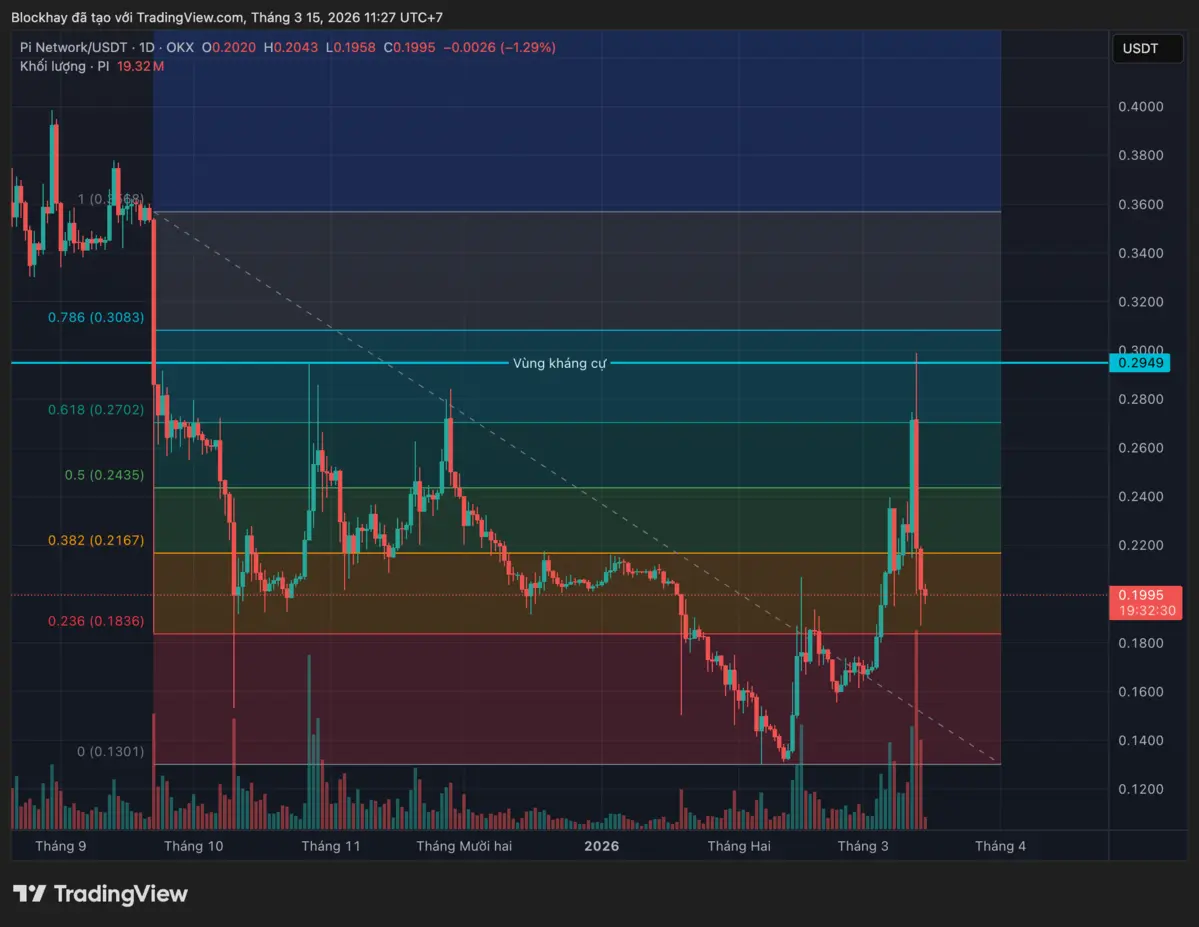Click the current price label 0.1995
This screenshot has width=1199, height=927.
pos(1139,595)
